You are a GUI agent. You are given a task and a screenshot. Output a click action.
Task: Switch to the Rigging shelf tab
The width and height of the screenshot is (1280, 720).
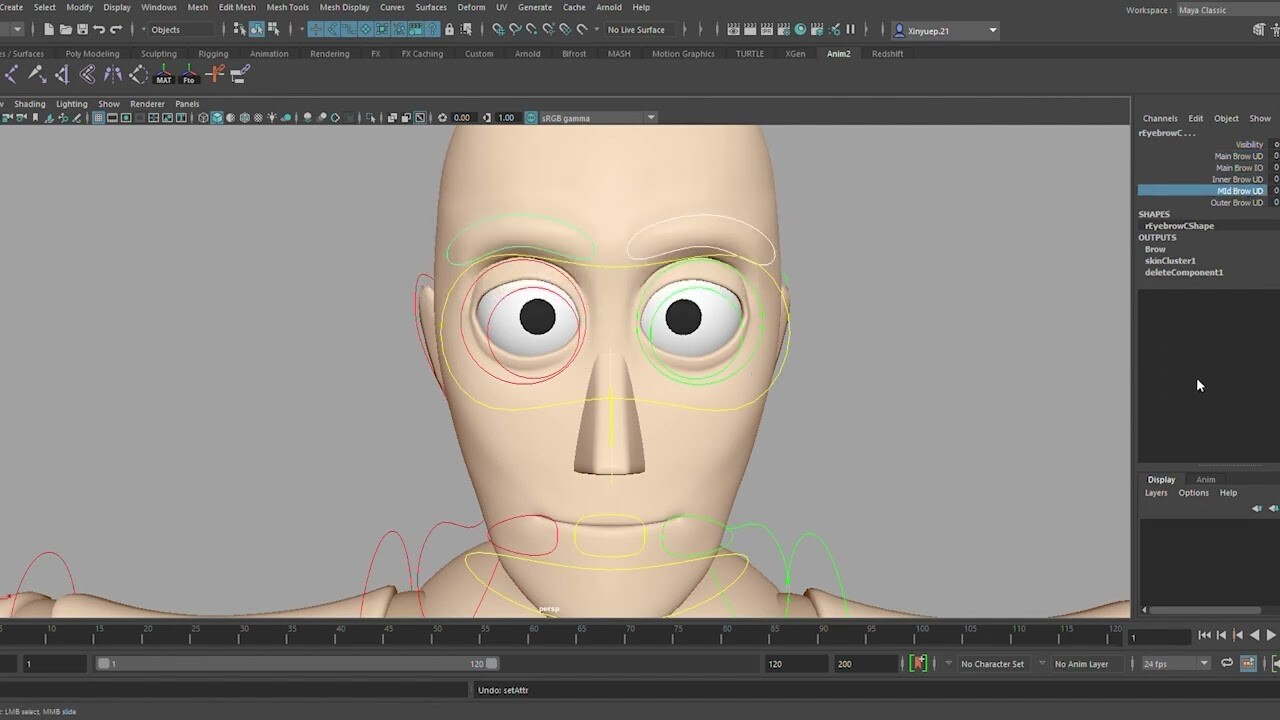coord(212,53)
